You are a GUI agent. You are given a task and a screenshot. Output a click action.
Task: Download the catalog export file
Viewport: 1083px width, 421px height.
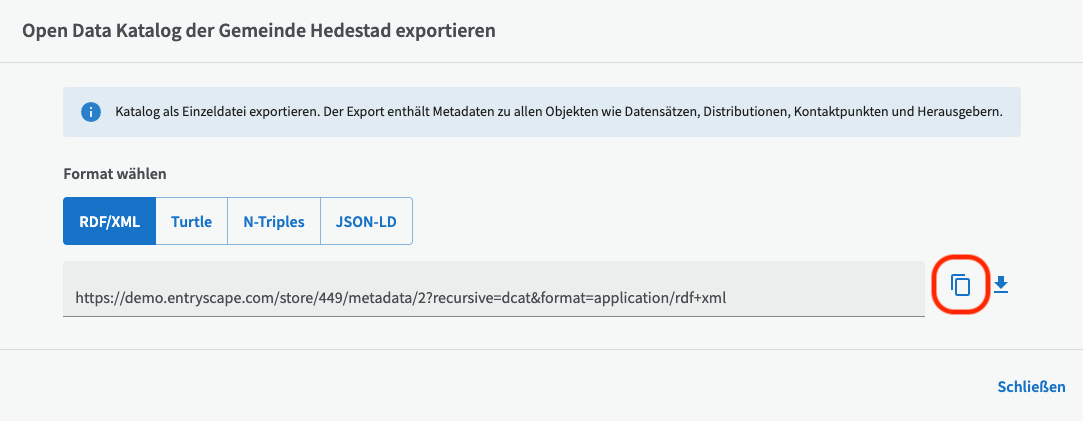[x=1001, y=285]
